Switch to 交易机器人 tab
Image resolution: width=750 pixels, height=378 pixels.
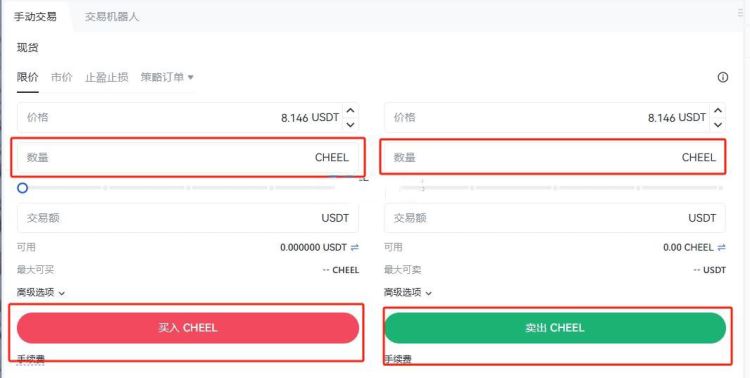[x=111, y=17]
